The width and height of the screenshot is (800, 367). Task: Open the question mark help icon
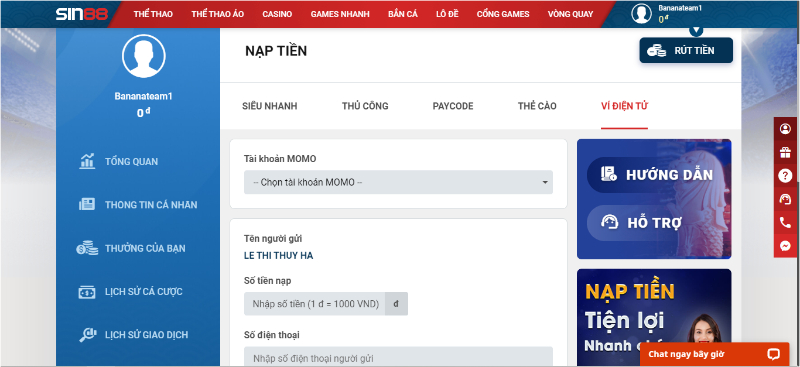[x=785, y=176]
